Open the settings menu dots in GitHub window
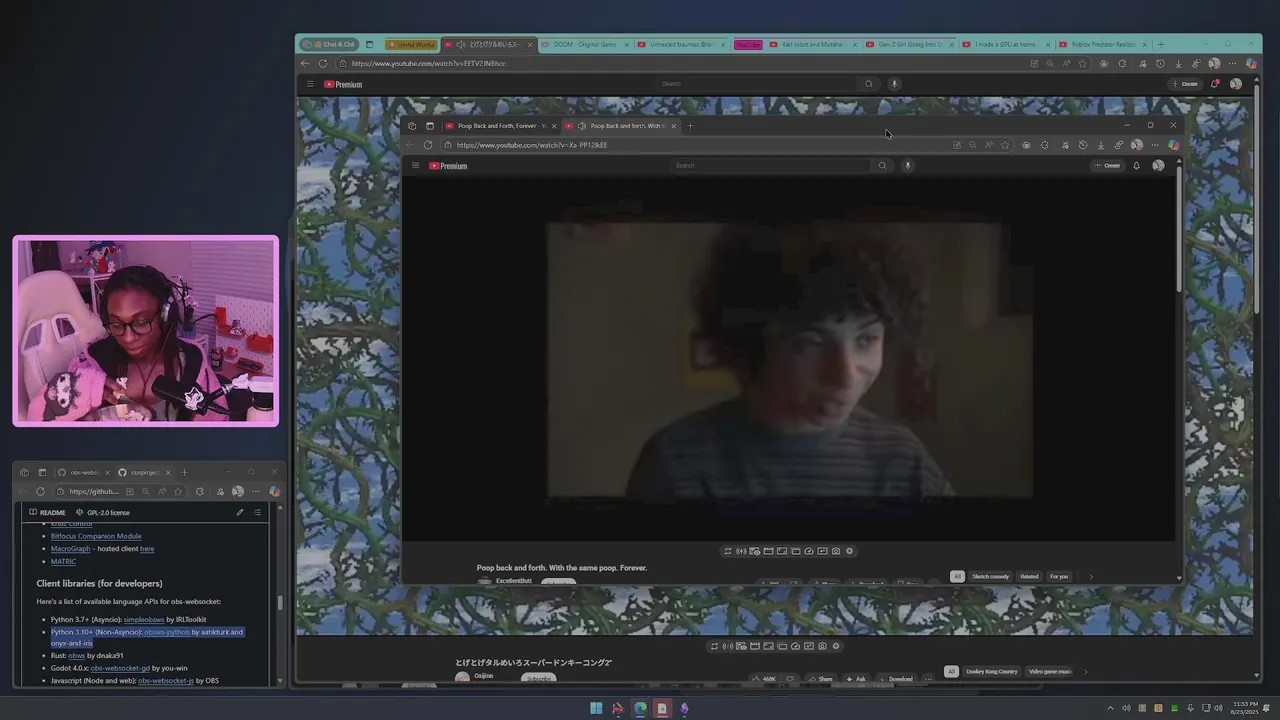1280x720 pixels. tap(256, 491)
